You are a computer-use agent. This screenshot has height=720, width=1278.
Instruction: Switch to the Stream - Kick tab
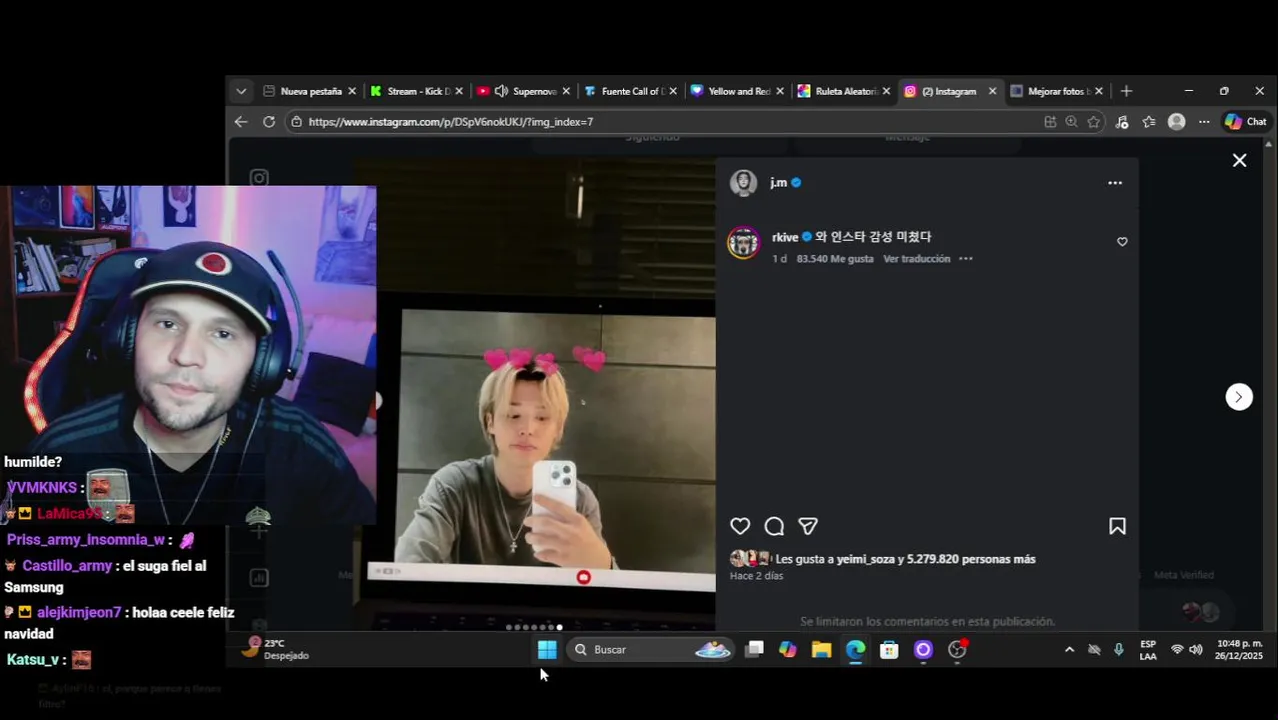[x=418, y=91]
